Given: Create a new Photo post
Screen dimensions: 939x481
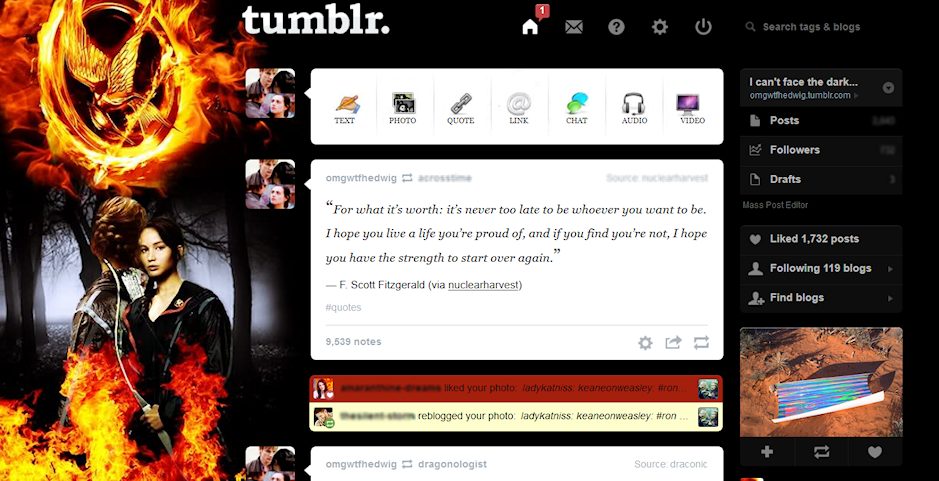Looking at the screenshot, I should tap(402, 108).
